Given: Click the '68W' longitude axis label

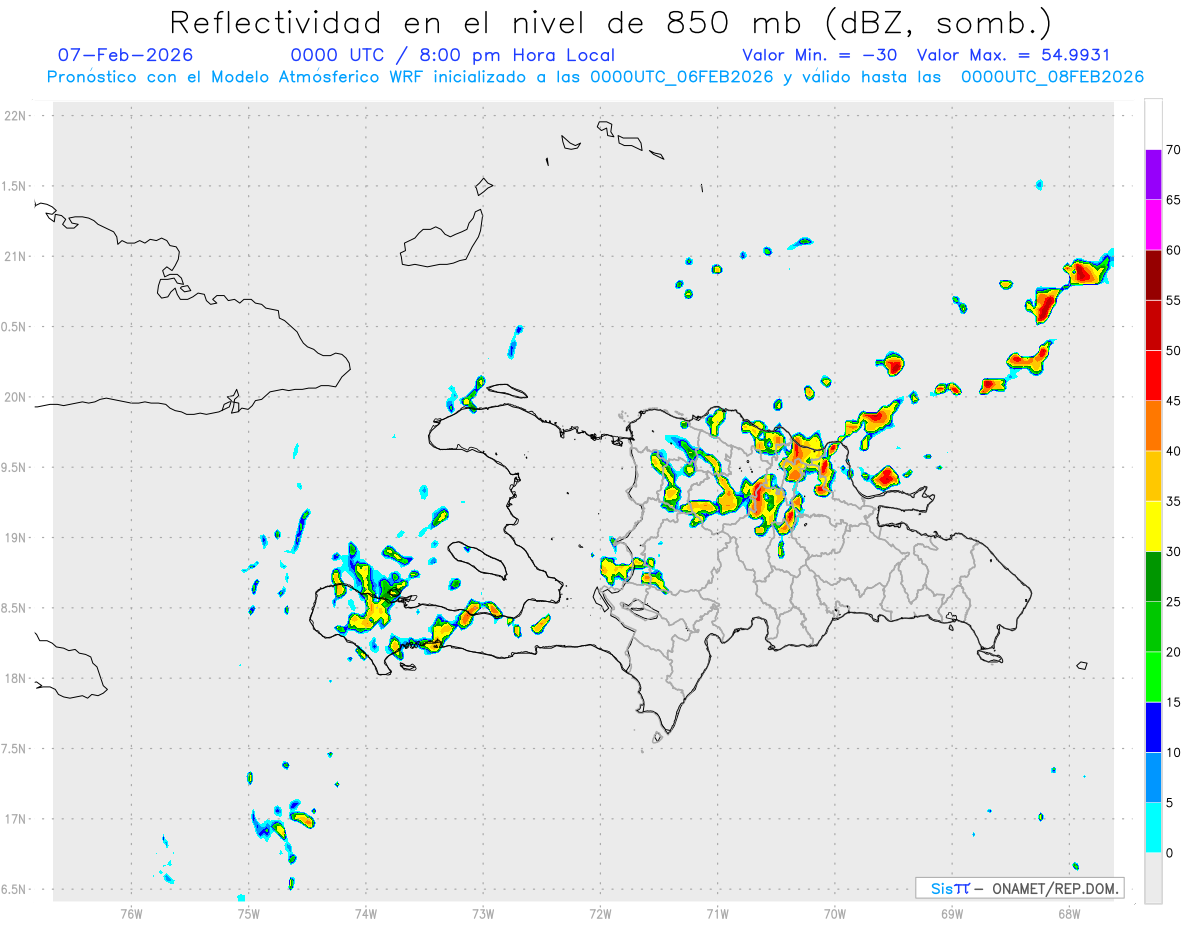Looking at the screenshot, I should (x=1069, y=913).
